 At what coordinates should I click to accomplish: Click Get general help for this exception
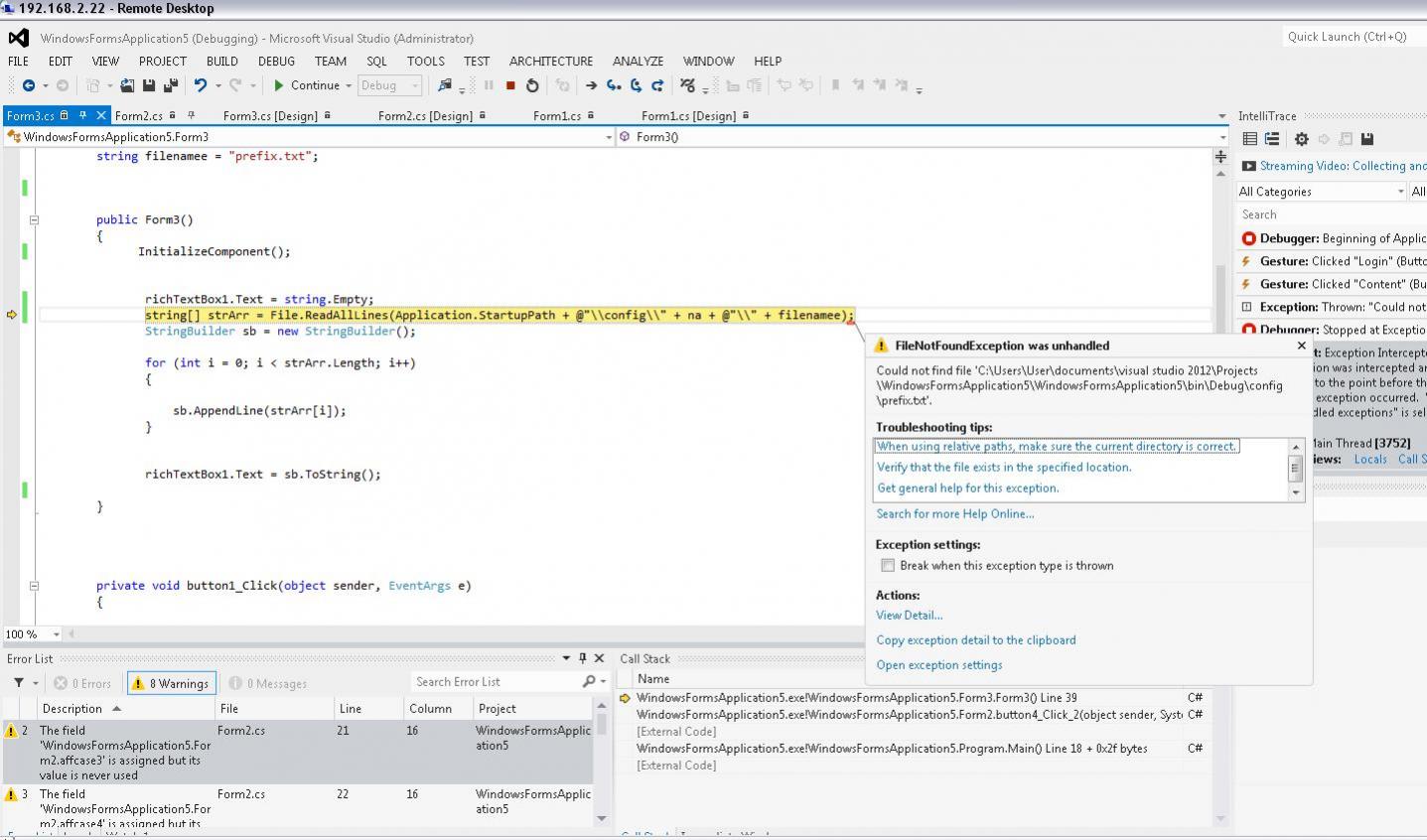point(967,488)
